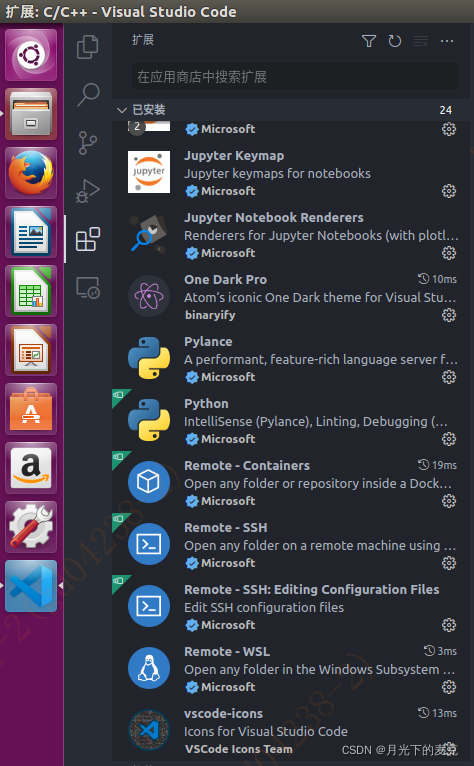Open the Jupyter Keymap extension logo
The image size is (474, 766).
tap(149, 172)
